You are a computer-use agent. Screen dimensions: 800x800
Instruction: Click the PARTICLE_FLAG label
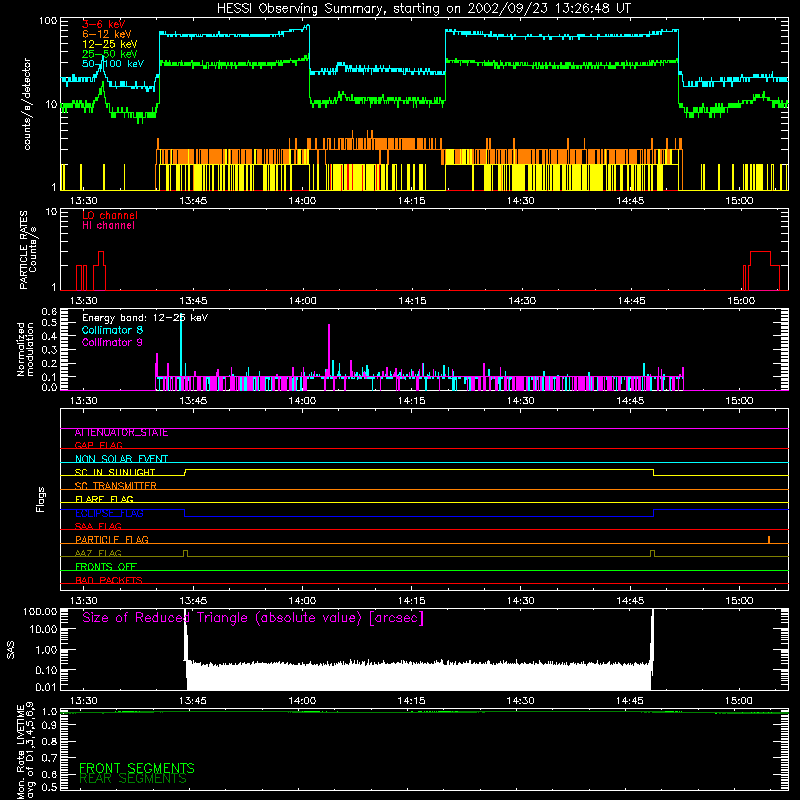pyautogui.click(x=112, y=539)
